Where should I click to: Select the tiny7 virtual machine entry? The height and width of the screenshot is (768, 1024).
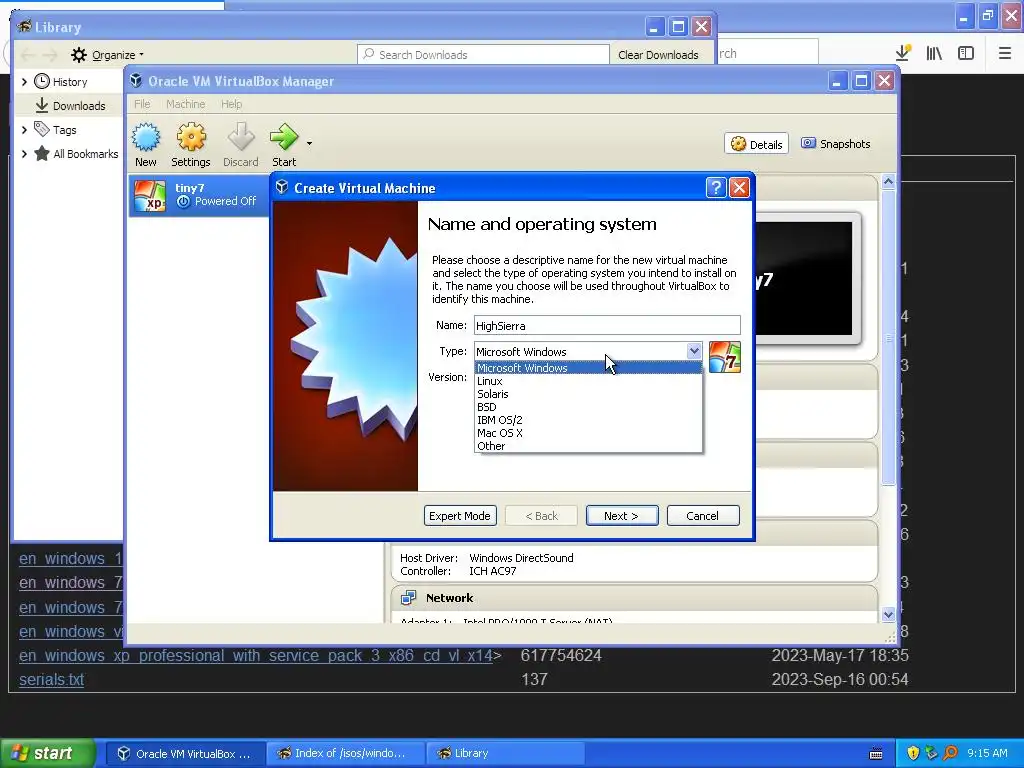coord(199,195)
